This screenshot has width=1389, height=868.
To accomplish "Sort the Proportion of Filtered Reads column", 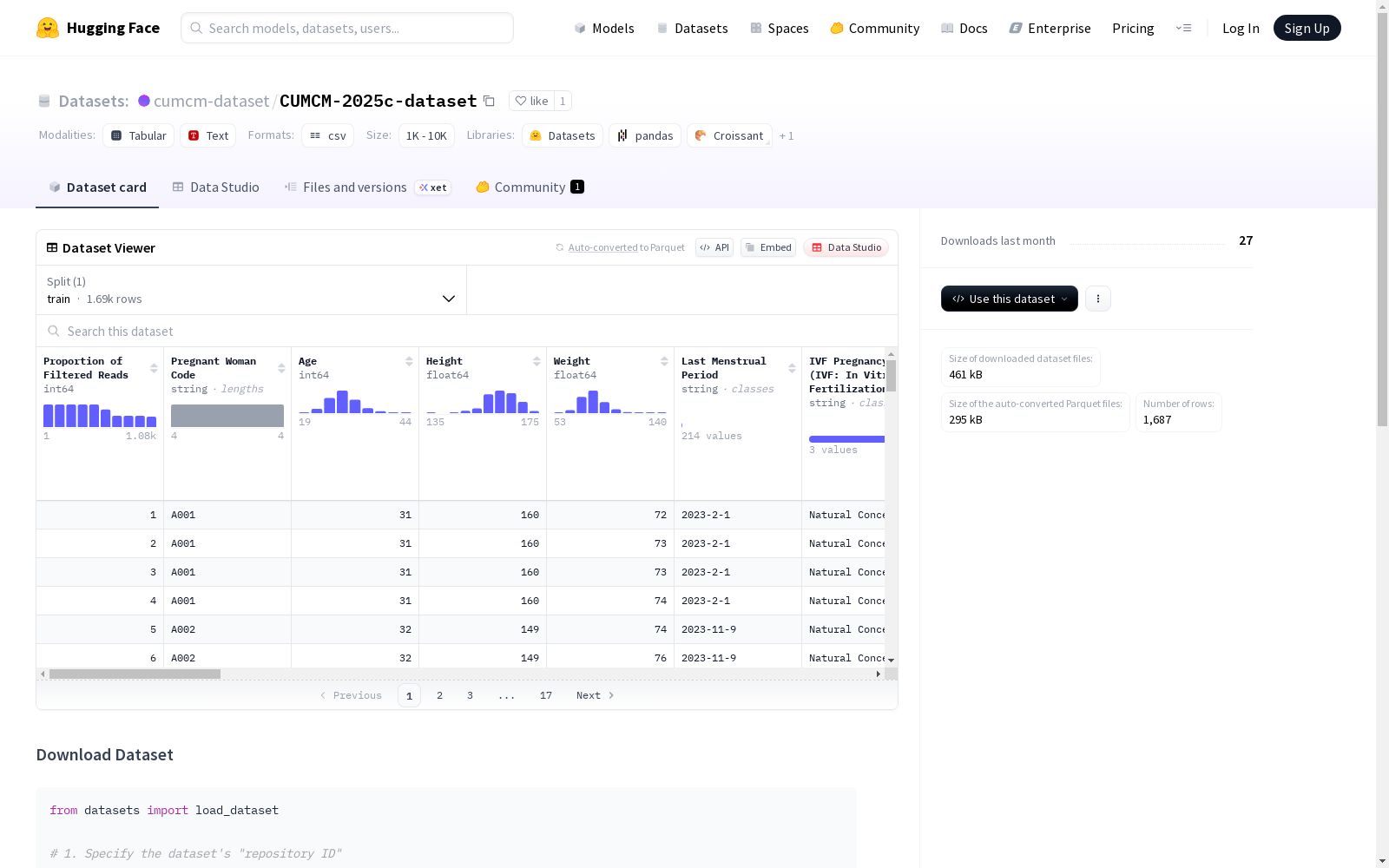I will (154, 368).
